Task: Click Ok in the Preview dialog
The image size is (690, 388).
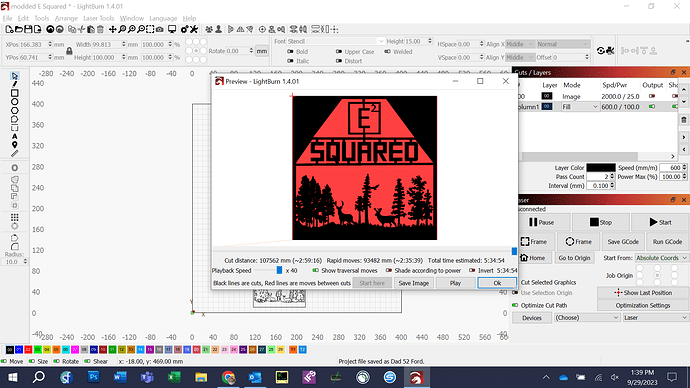Action: 497,283
